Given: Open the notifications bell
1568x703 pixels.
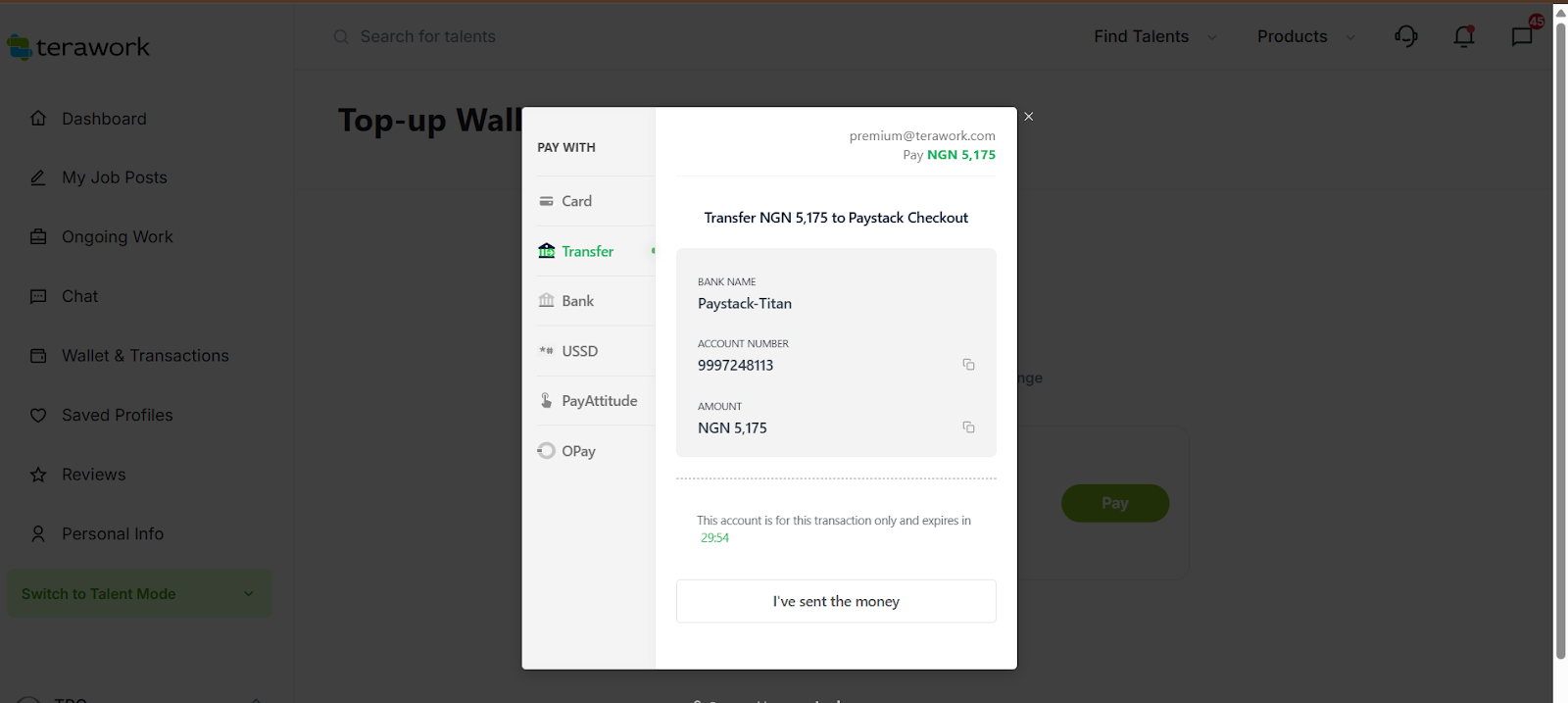Looking at the screenshot, I should click(x=1464, y=36).
